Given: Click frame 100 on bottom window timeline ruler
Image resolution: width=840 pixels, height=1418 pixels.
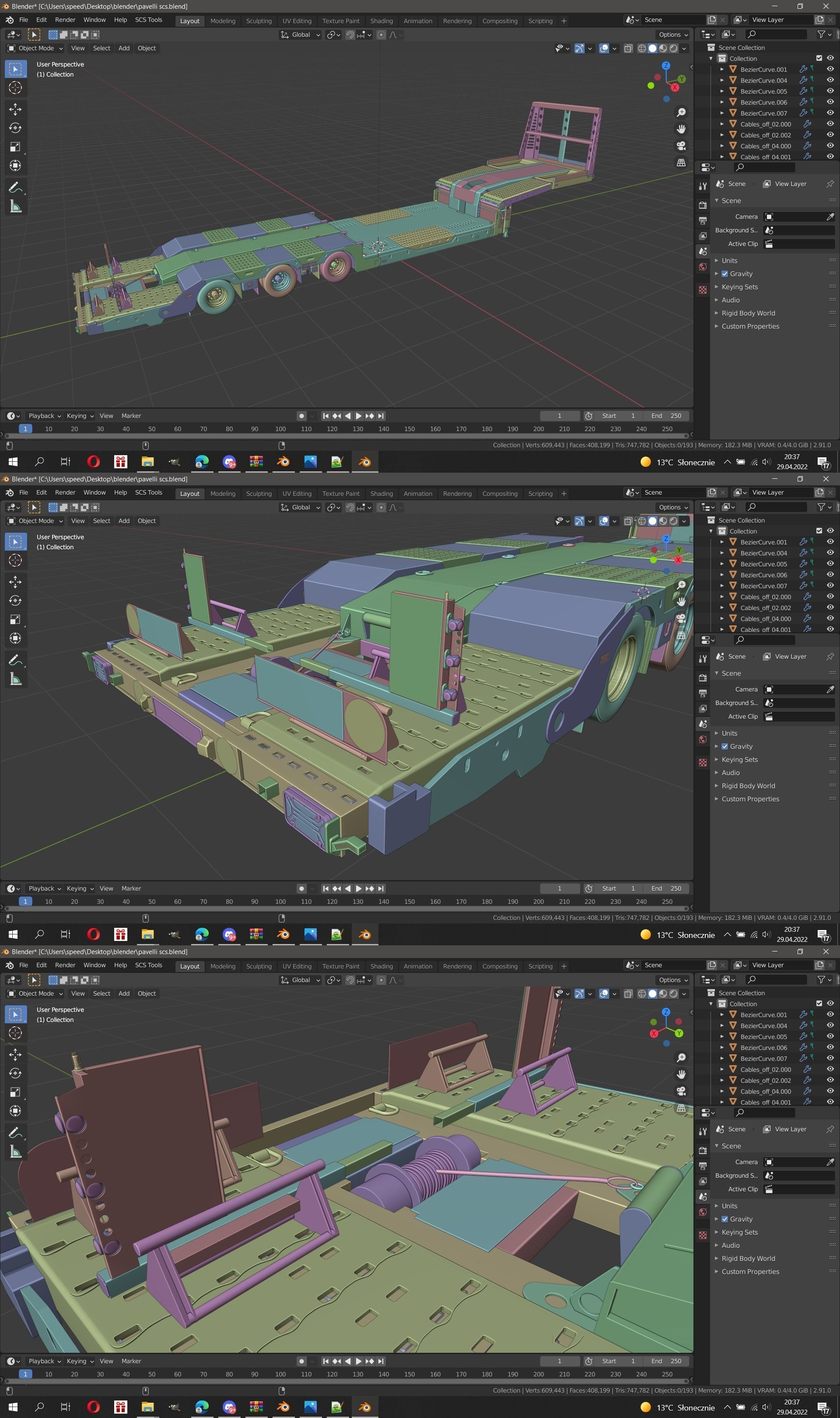Looking at the screenshot, I should (x=280, y=1374).
